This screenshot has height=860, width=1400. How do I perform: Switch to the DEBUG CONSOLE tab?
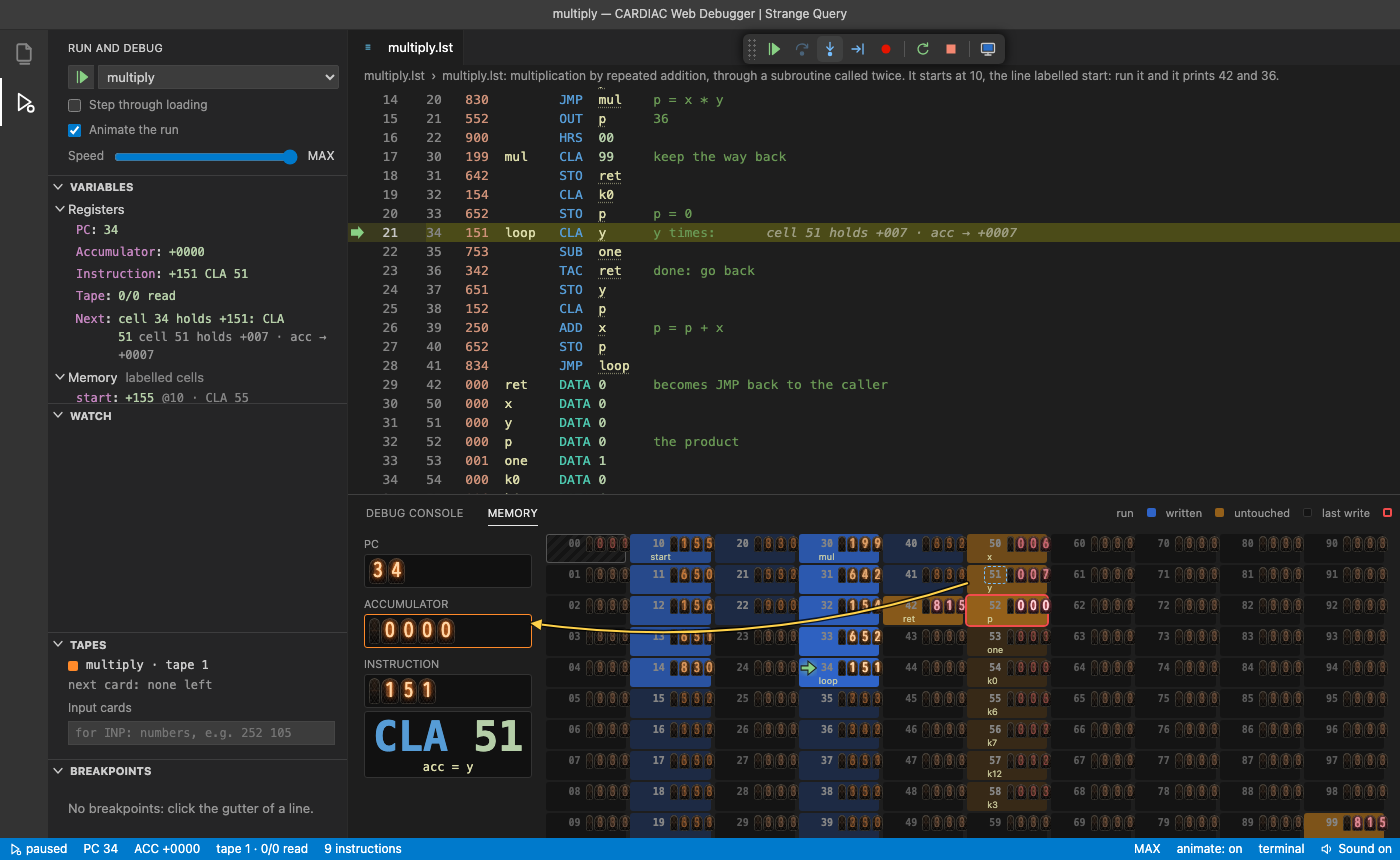point(414,513)
